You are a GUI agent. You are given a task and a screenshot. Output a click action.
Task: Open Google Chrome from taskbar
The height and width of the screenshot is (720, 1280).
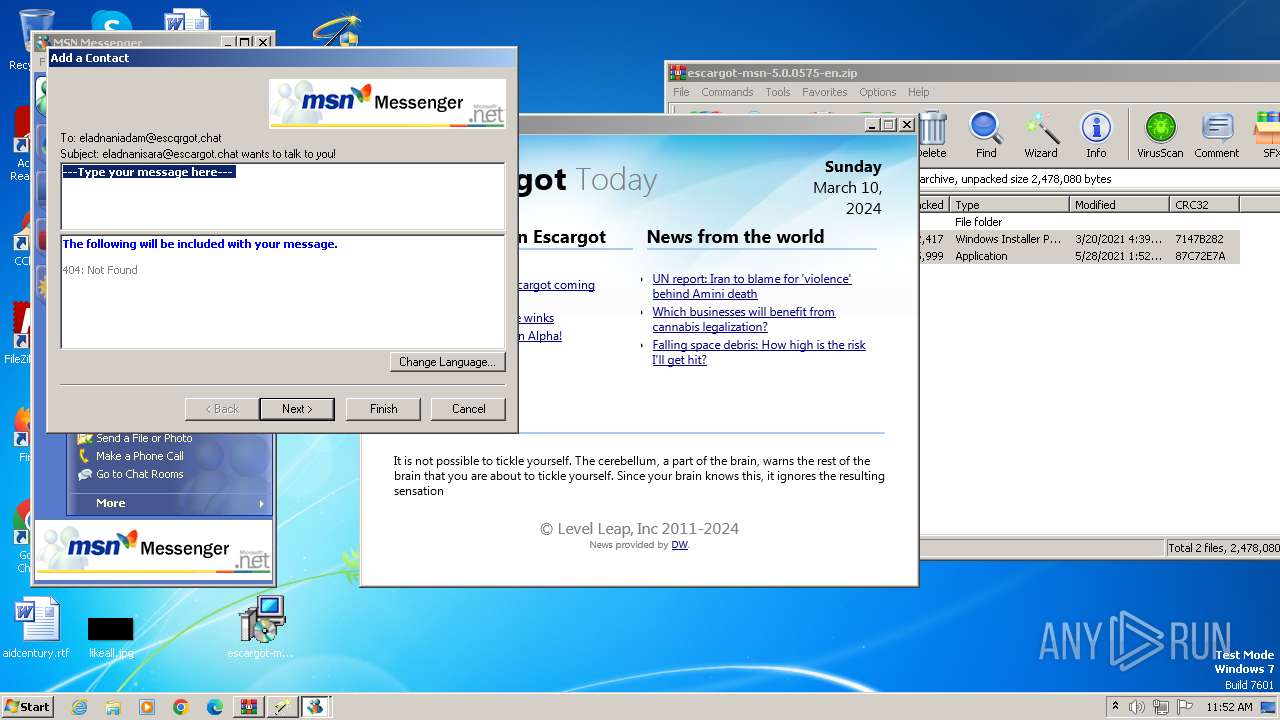tap(181, 707)
